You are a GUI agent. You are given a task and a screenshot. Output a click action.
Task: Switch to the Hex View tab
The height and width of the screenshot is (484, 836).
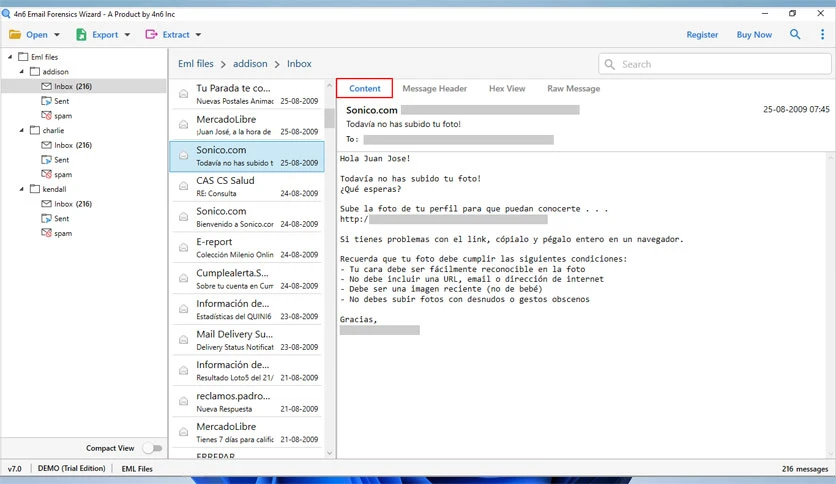[507, 88]
